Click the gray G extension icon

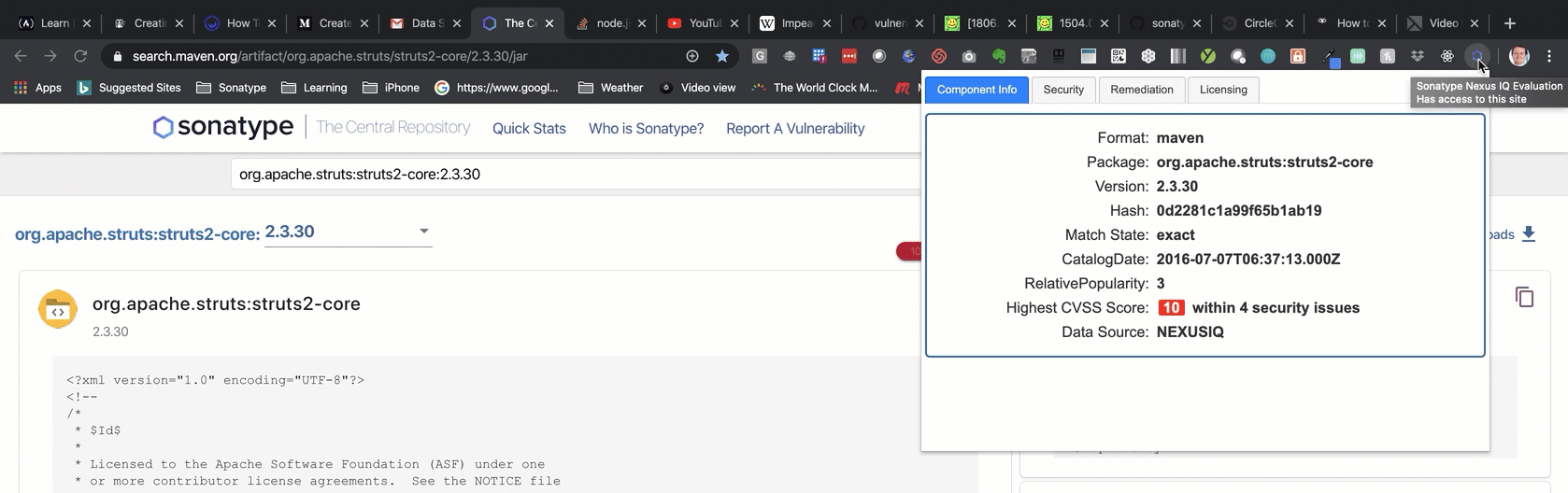[x=760, y=56]
